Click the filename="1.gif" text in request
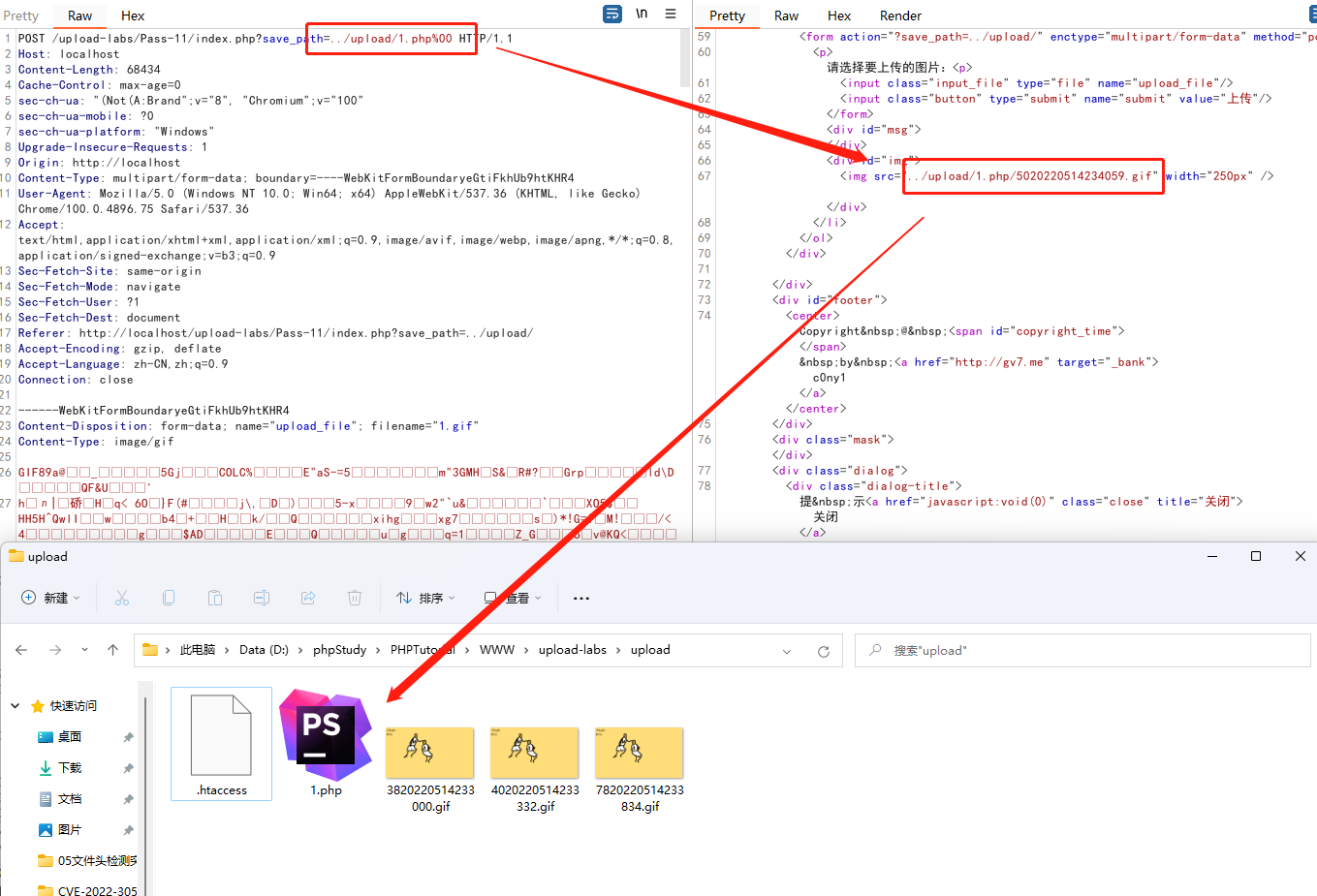Screen dimensions: 1317x896 pyautogui.click(x=424, y=426)
